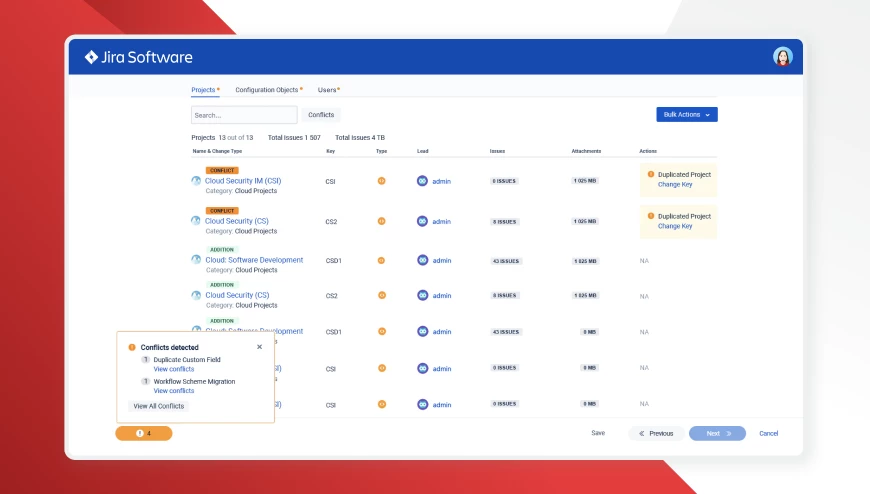The width and height of the screenshot is (870, 494).
Task: Click the Key column header
Action: point(331,151)
